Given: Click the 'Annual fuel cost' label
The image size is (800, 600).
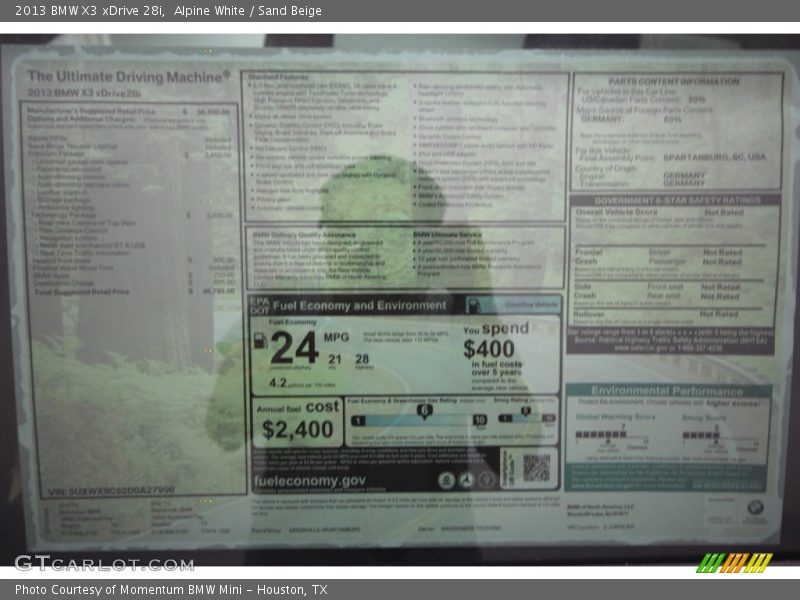Looking at the screenshot, I should coord(297,407).
